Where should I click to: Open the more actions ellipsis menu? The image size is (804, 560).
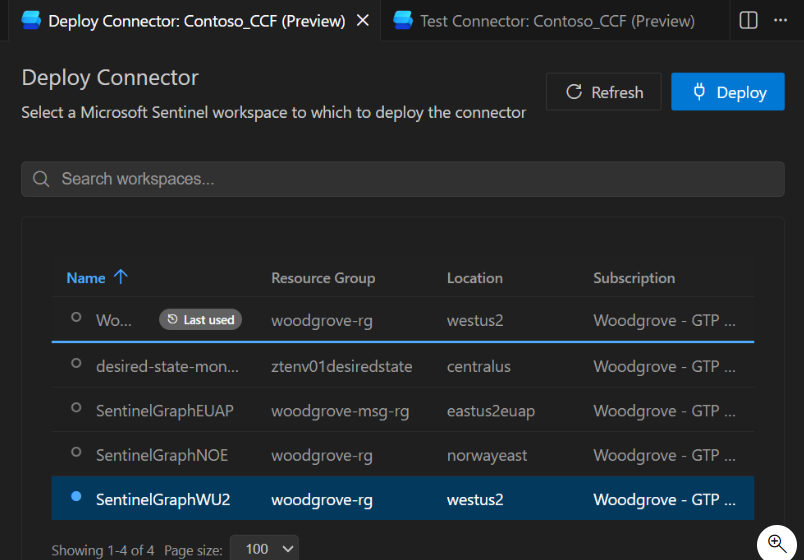(782, 20)
